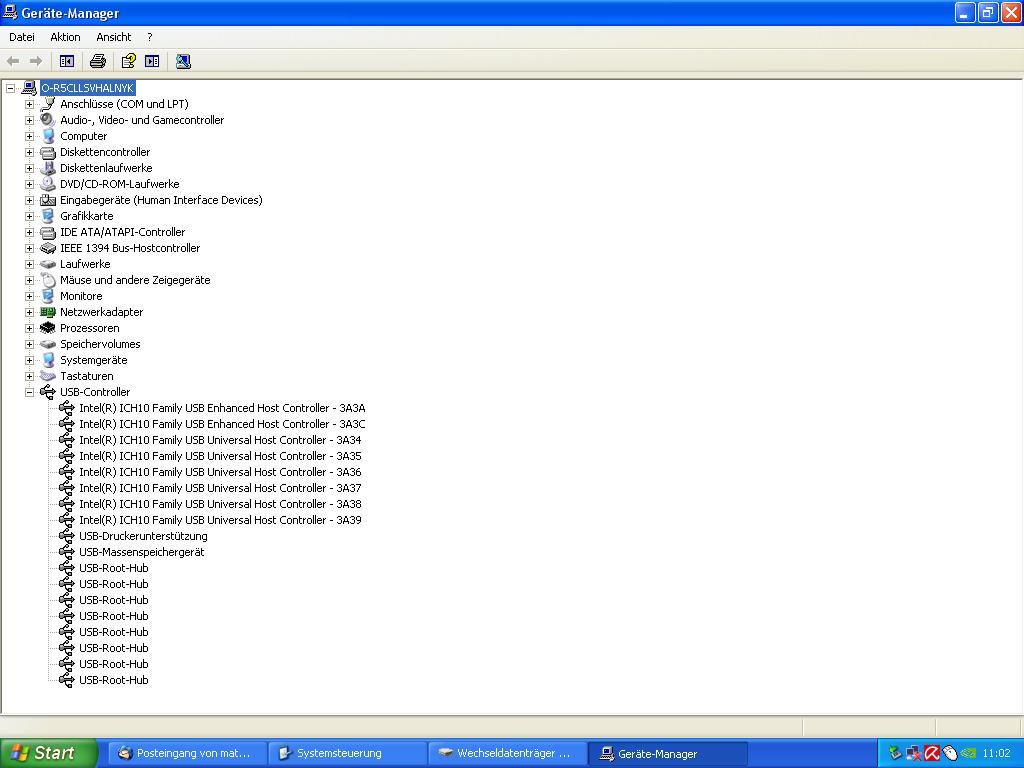
Task: Click the computer icon for O-R5CLLSVHALNYK
Action: point(29,88)
